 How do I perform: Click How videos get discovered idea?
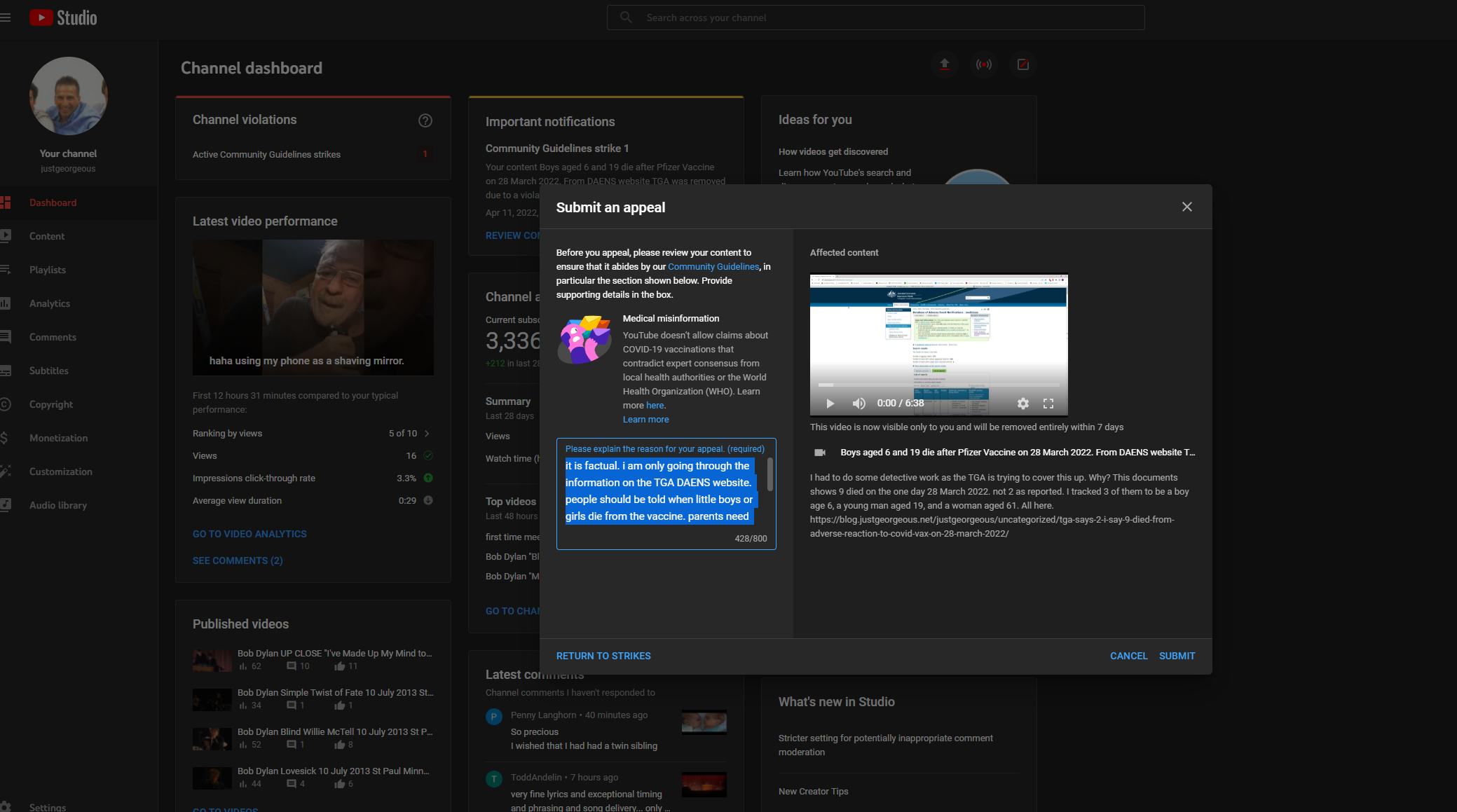[833, 152]
